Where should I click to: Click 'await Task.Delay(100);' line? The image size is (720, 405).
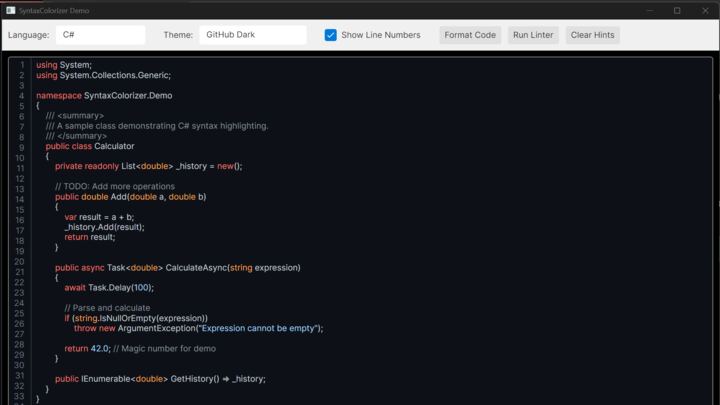pyautogui.click(x=109, y=288)
